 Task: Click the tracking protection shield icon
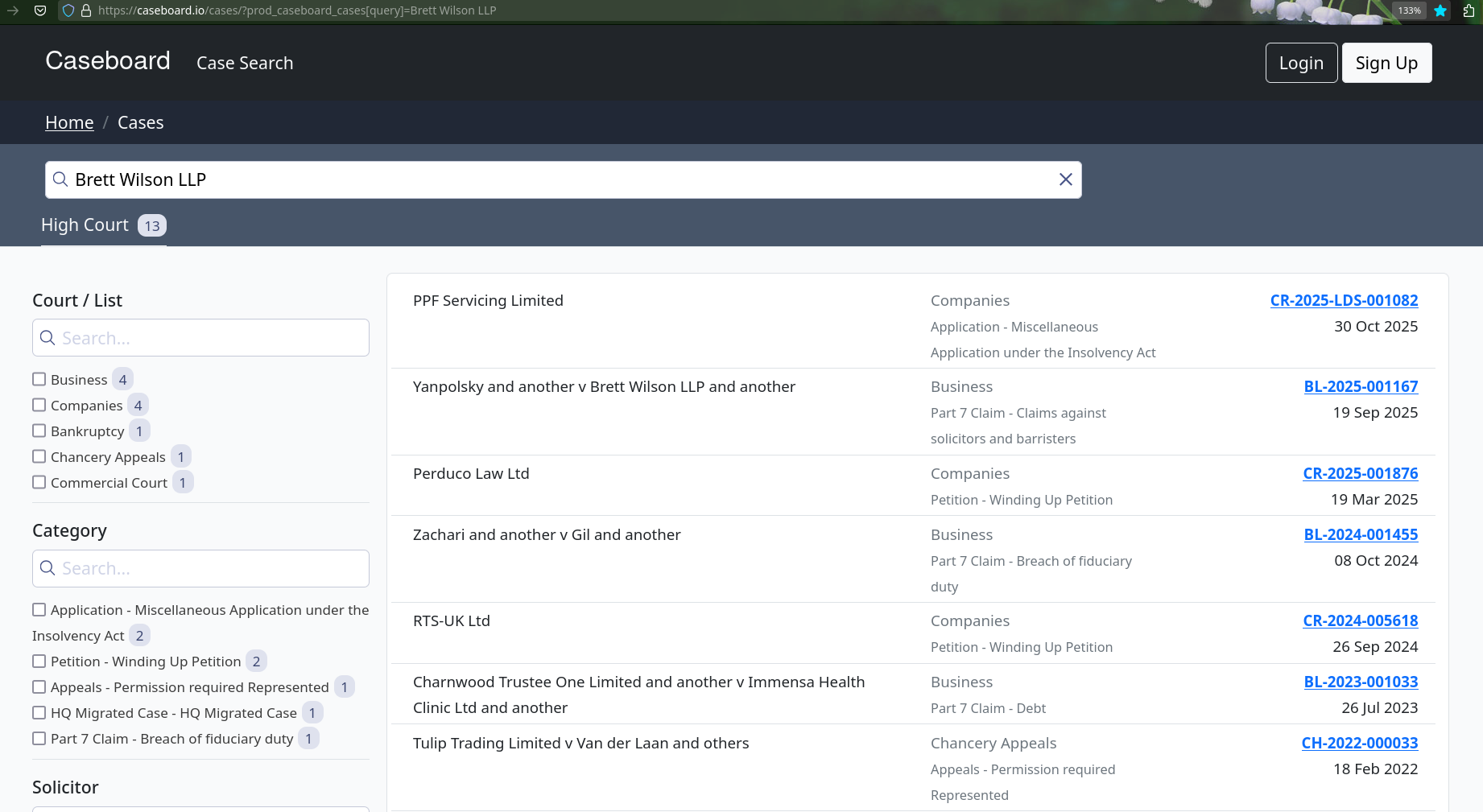tap(68, 10)
